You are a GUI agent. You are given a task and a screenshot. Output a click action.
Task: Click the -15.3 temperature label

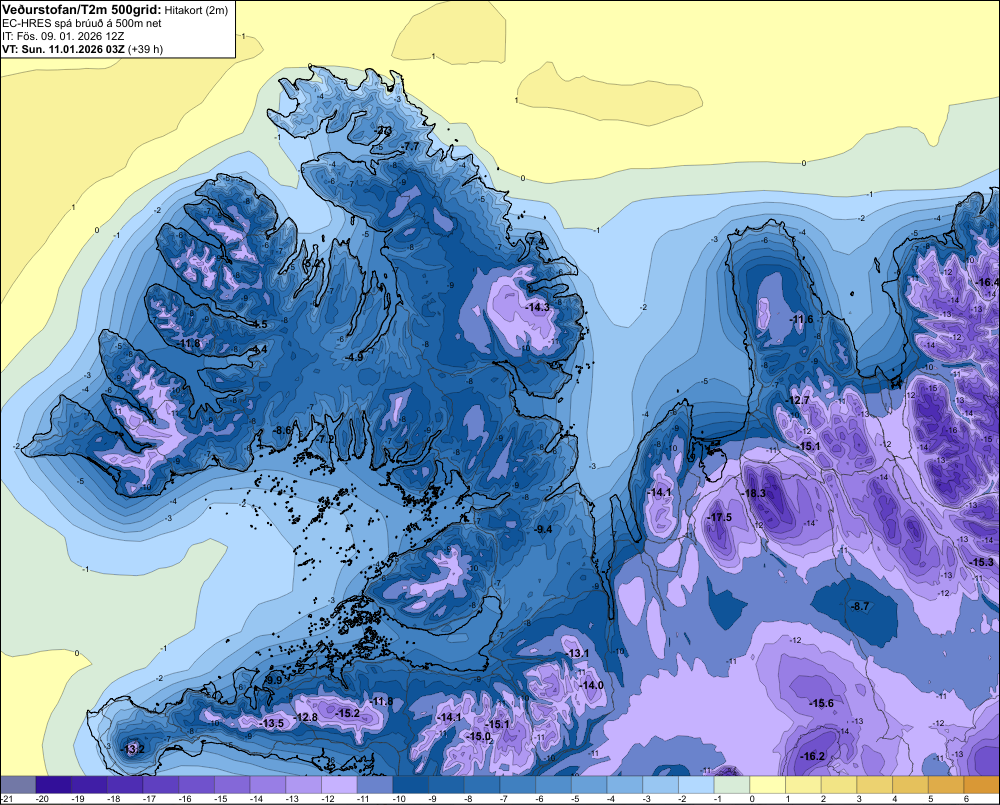click(982, 562)
